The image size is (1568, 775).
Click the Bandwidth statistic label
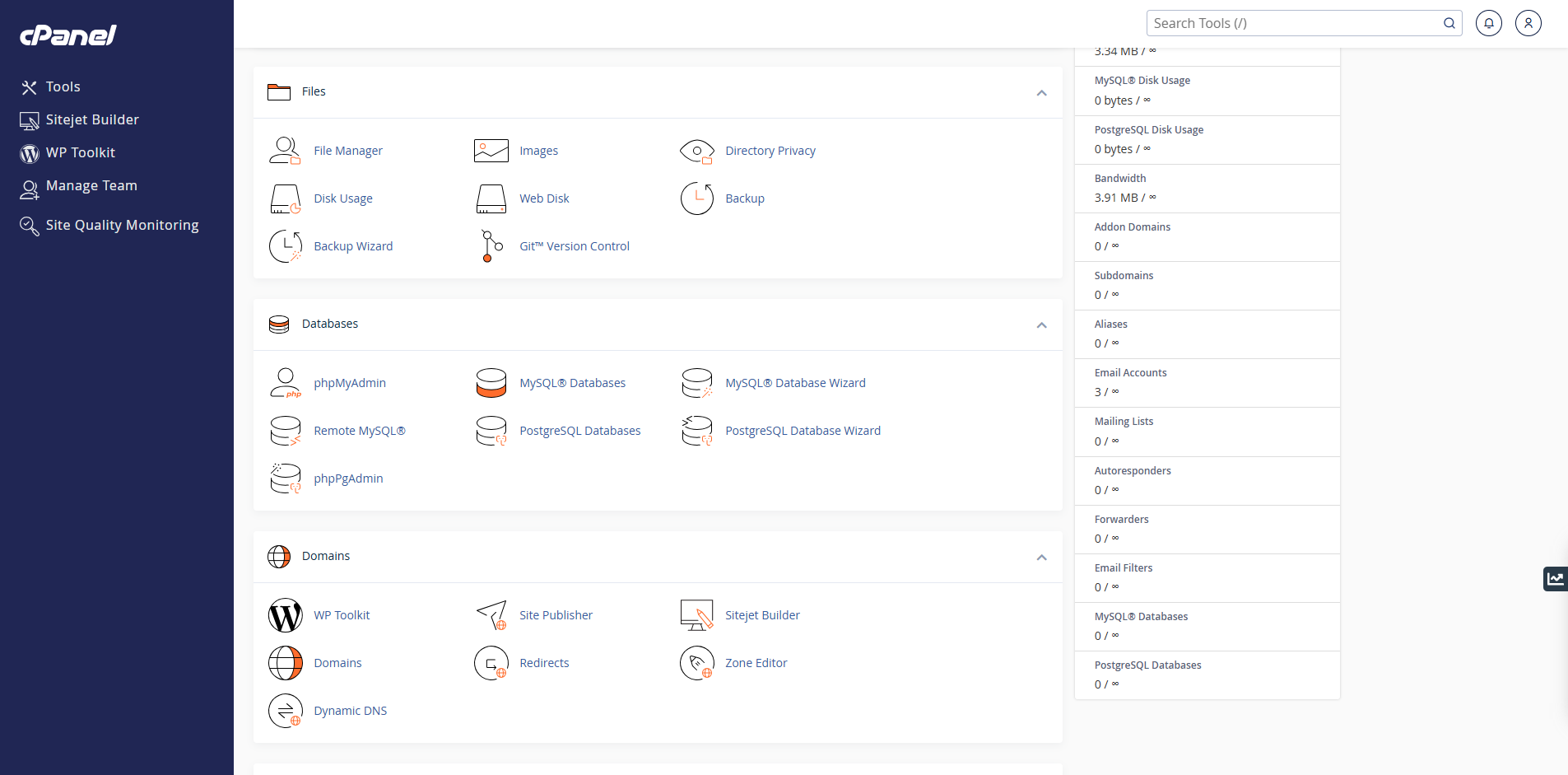pos(1119,179)
